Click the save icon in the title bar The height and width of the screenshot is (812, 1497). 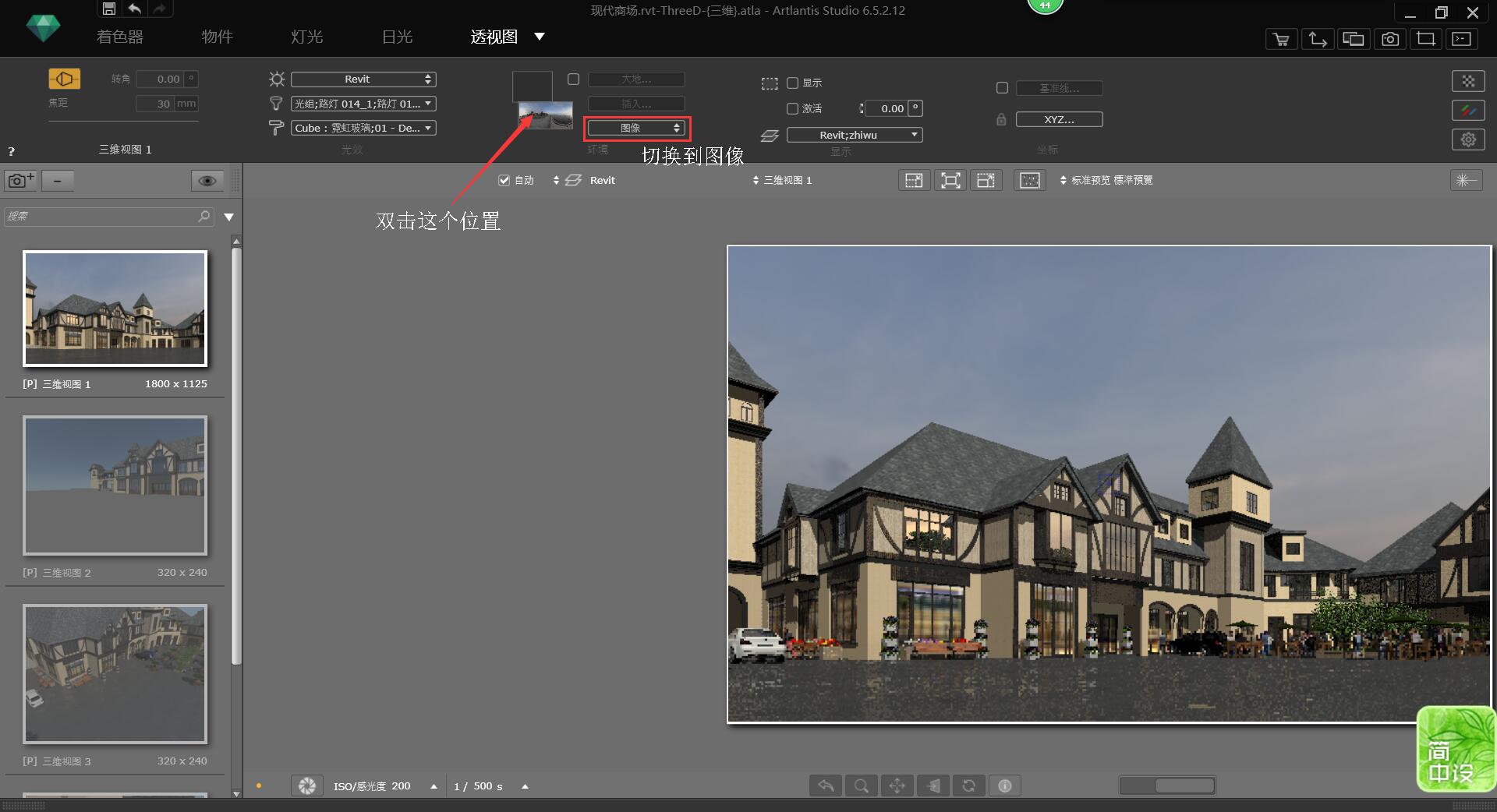click(109, 9)
